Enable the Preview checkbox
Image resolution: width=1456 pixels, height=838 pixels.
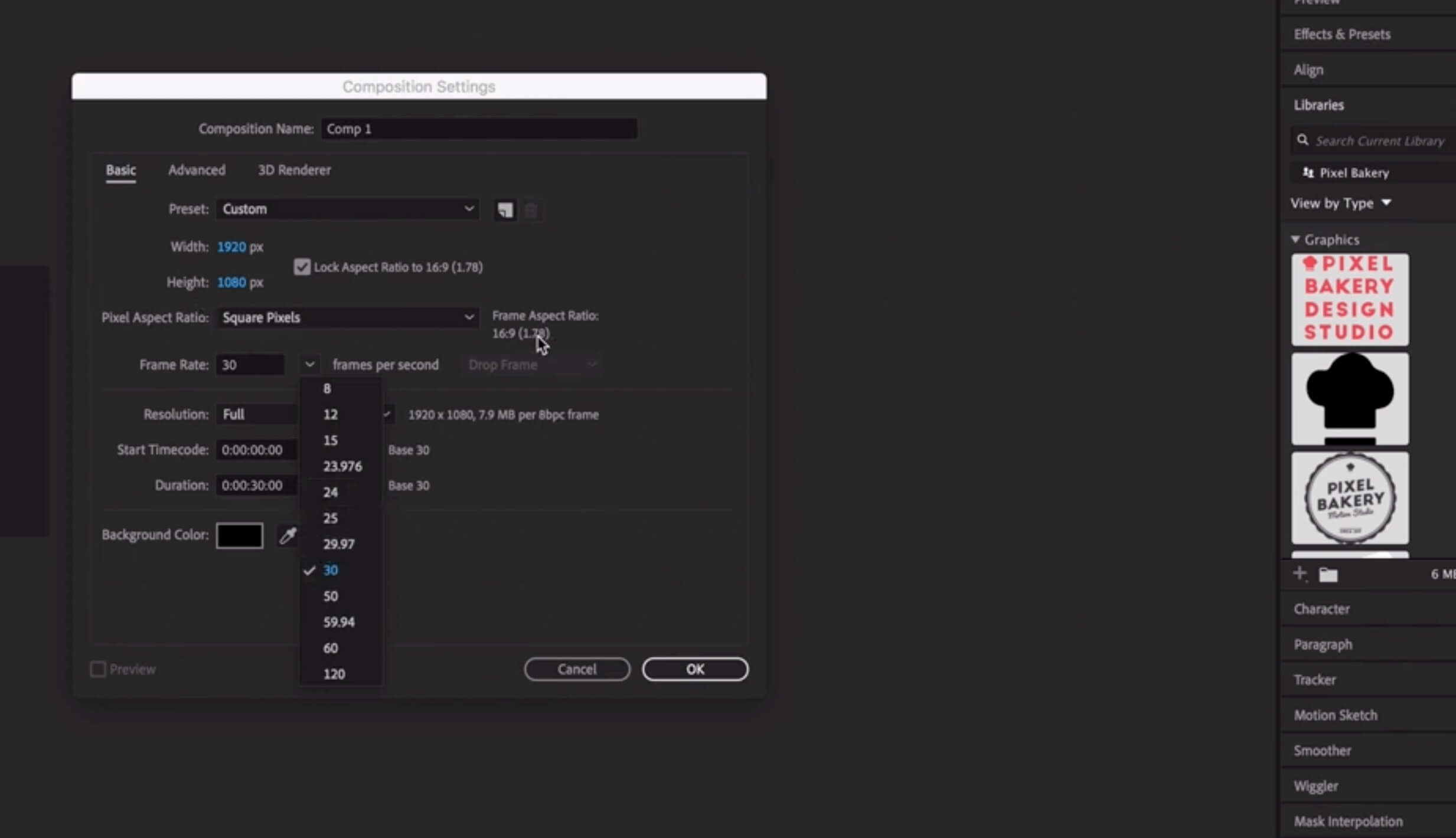[x=98, y=669]
